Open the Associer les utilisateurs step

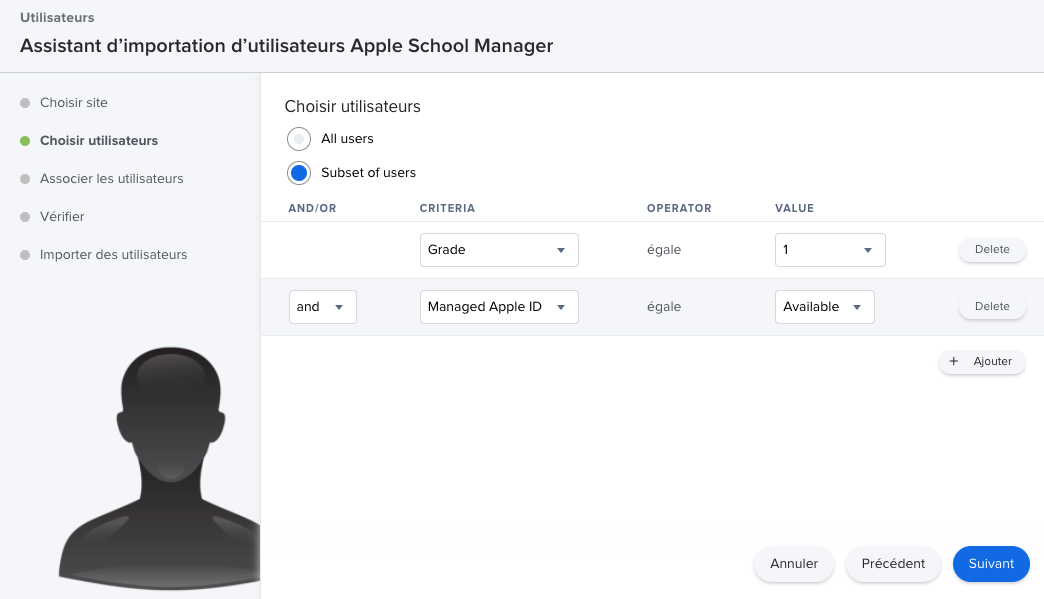point(111,178)
